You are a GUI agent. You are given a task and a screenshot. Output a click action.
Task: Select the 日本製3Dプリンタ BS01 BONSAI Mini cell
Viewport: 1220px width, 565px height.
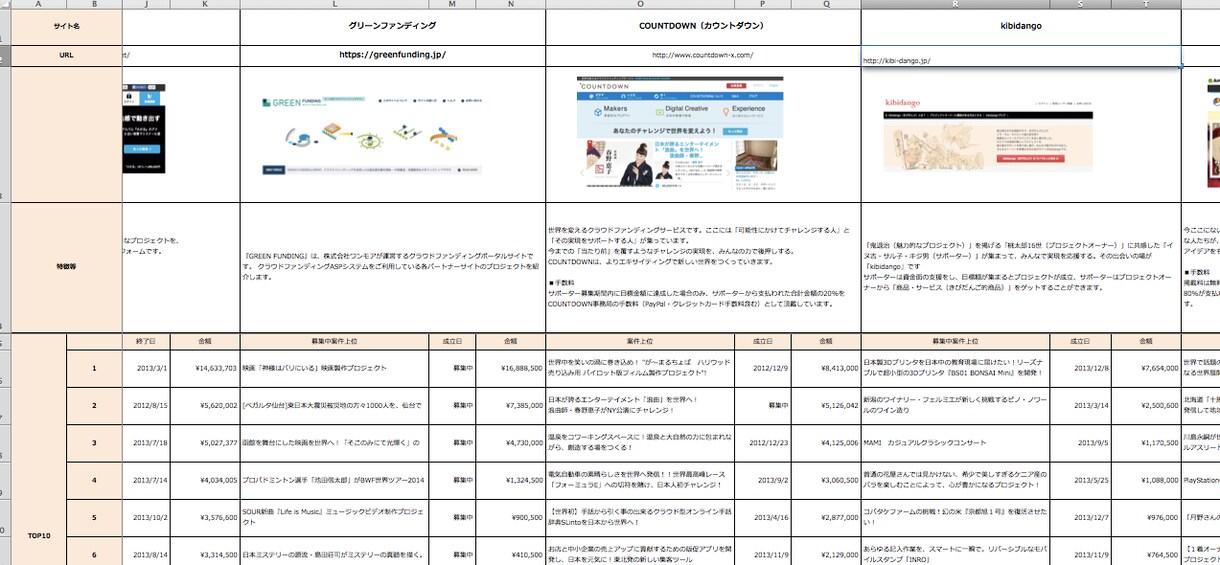pos(955,368)
